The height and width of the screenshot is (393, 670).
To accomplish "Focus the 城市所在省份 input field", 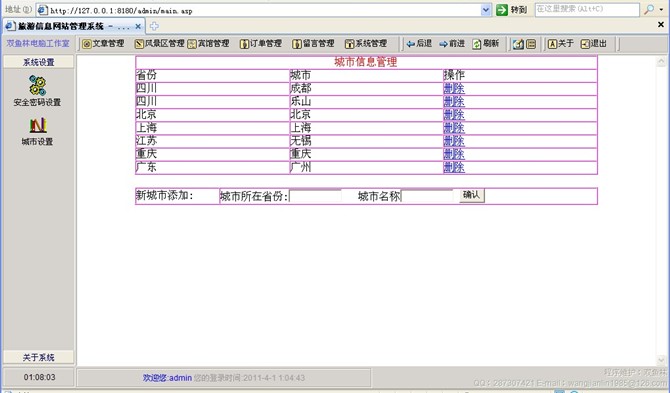I will pos(315,196).
